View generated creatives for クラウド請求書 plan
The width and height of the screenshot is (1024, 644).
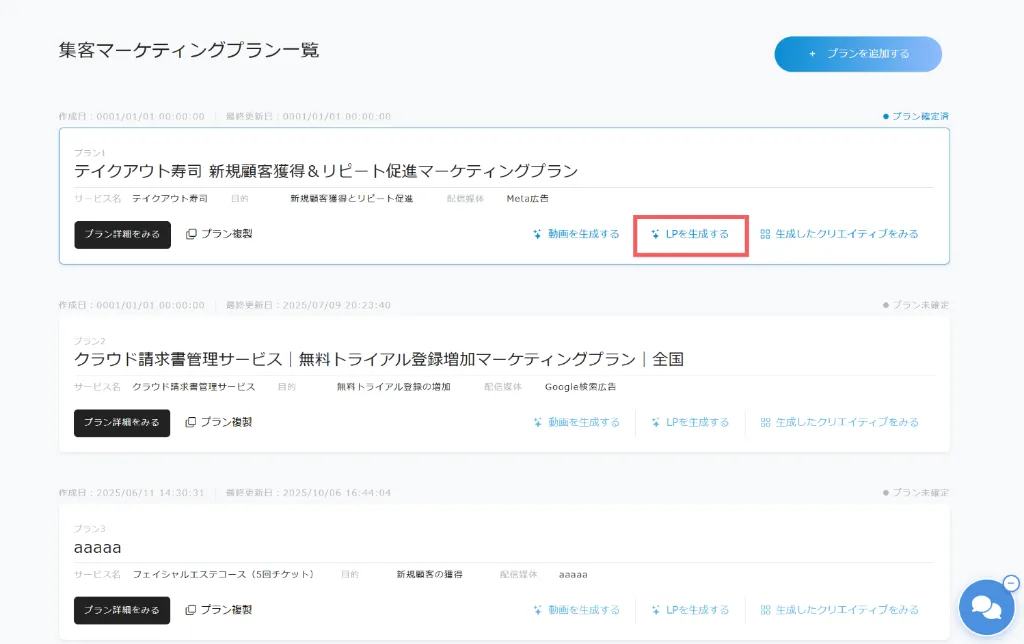tap(839, 422)
